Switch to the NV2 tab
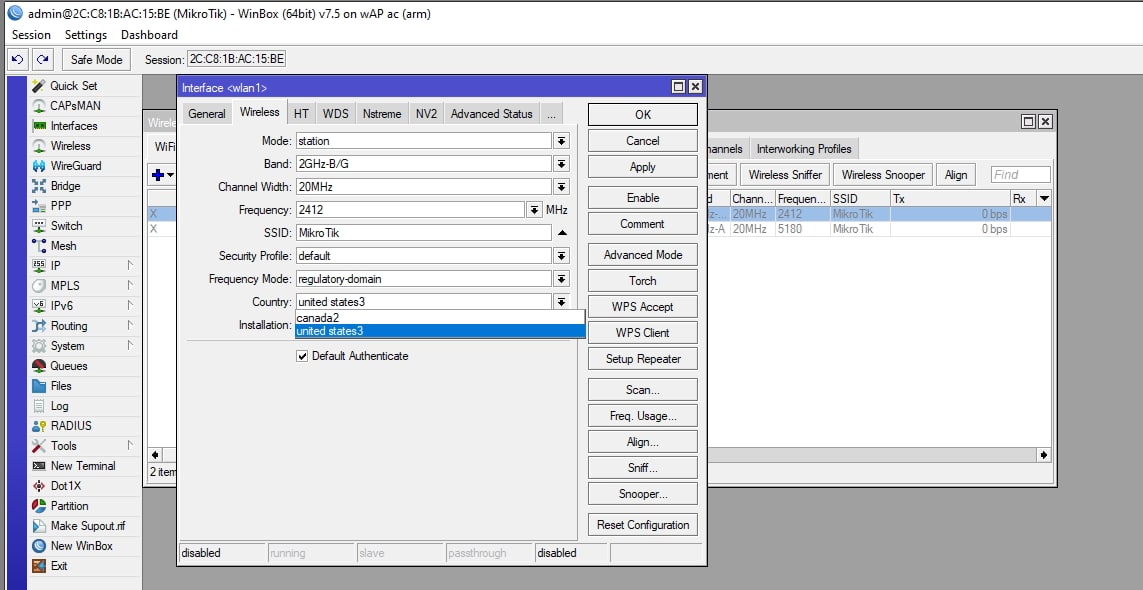Screen dimensions: 1143x590 pos(426,114)
